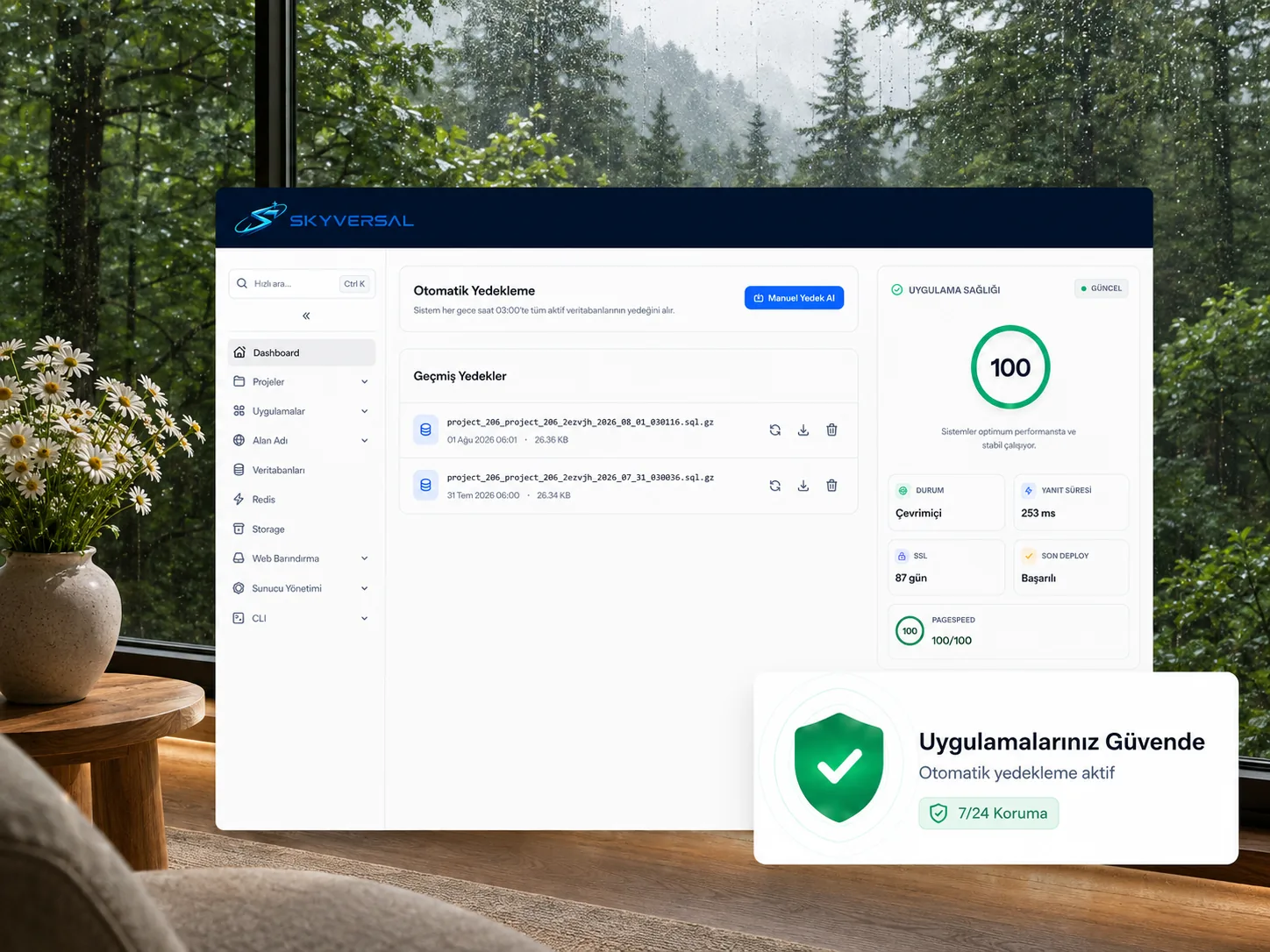Open Veritabanları in the sidebar

pyautogui.click(x=302, y=470)
